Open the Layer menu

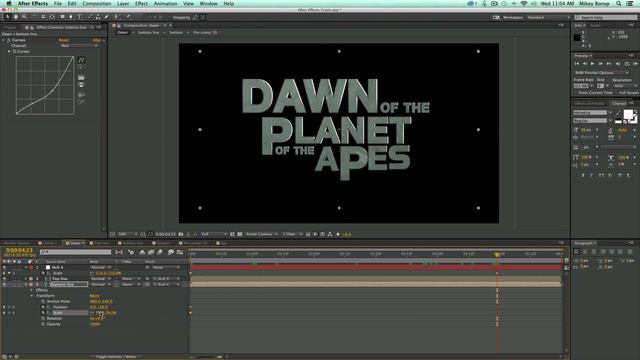coord(123,4)
